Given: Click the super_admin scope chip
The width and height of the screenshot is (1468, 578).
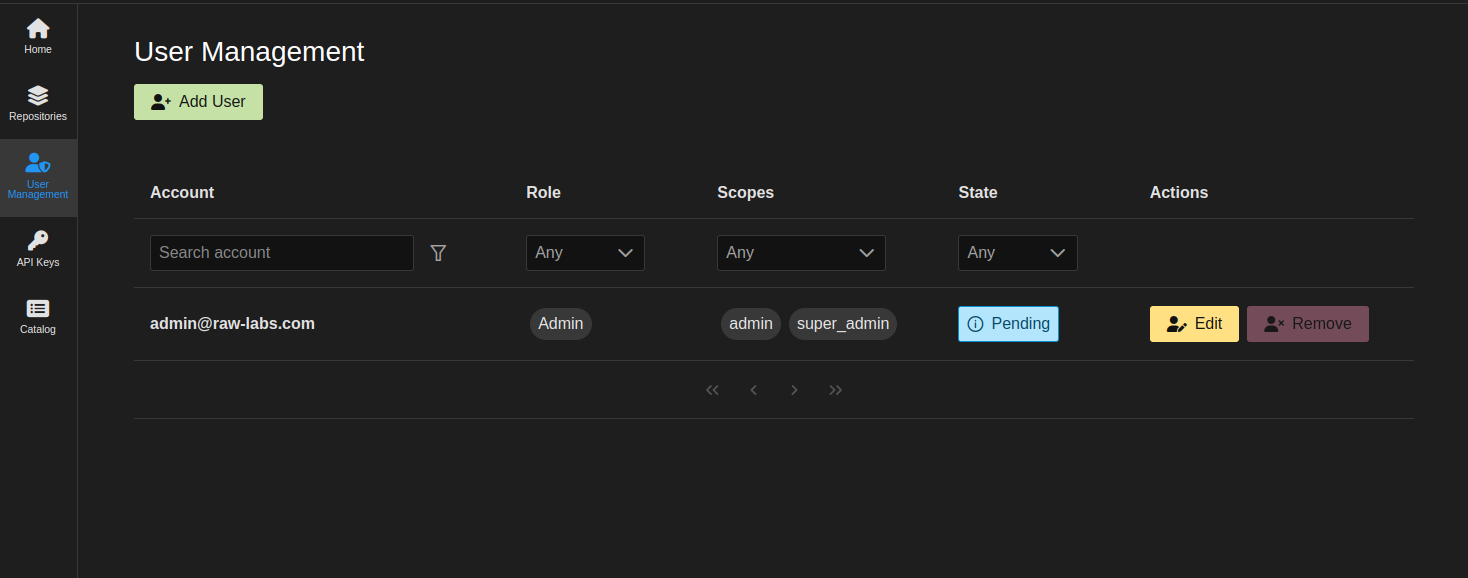Looking at the screenshot, I should click(843, 324).
